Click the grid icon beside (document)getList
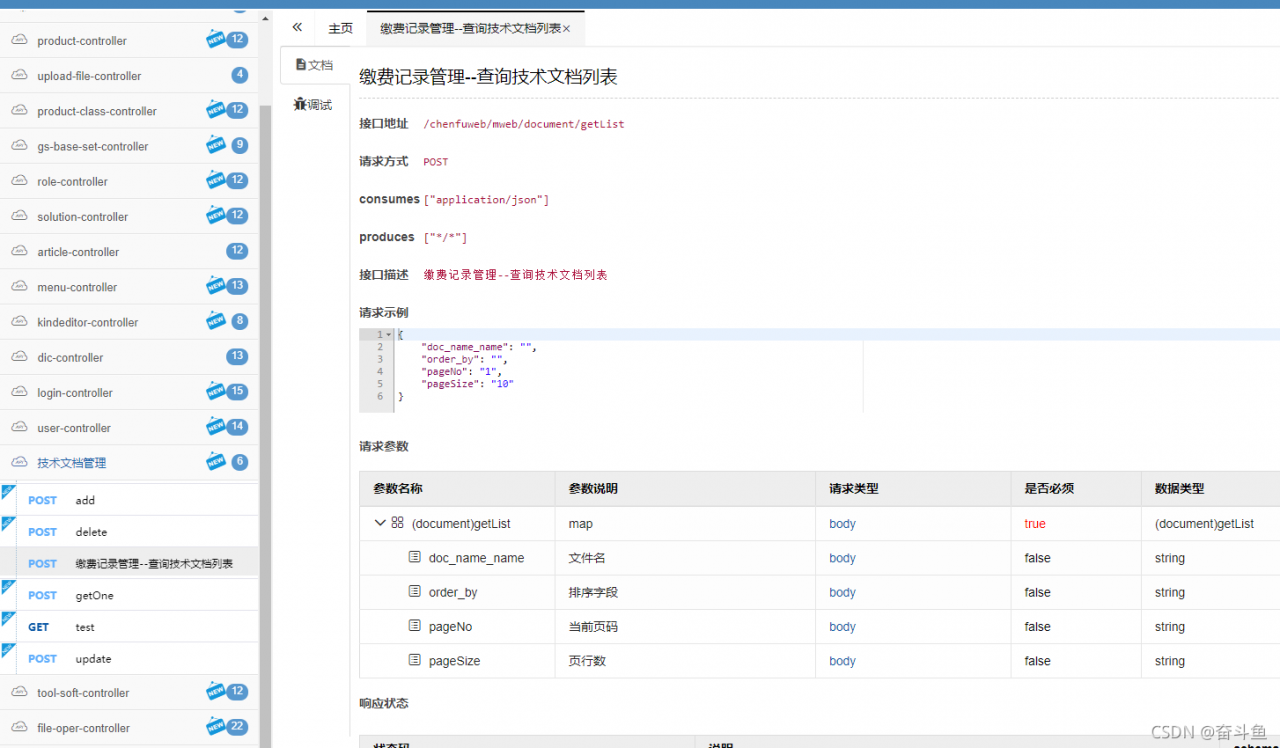Screen dimensions: 1280x748 [397, 523]
